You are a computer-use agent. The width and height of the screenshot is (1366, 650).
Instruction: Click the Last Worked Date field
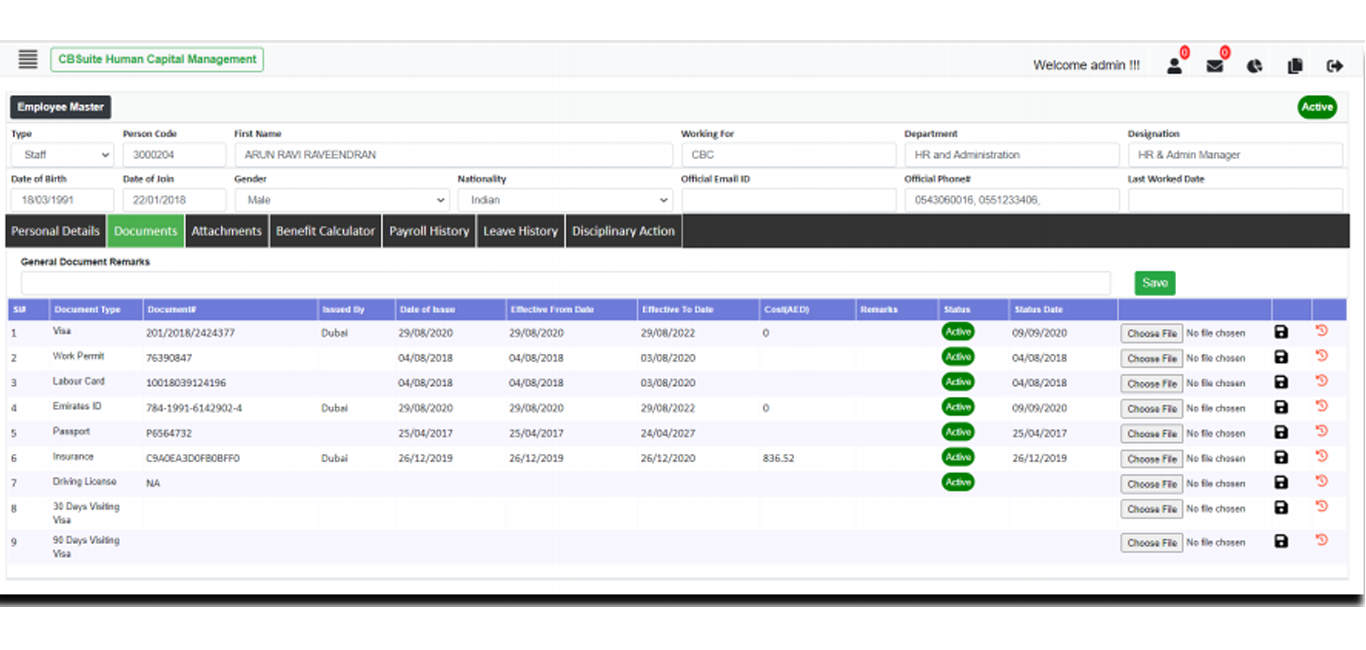click(x=1236, y=200)
